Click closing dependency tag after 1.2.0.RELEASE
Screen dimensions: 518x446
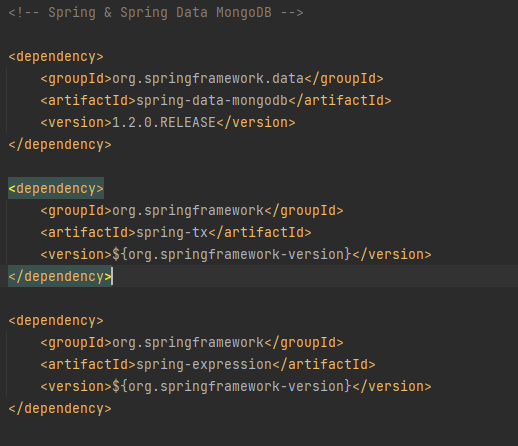pyautogui.click(x=60, y=145)
